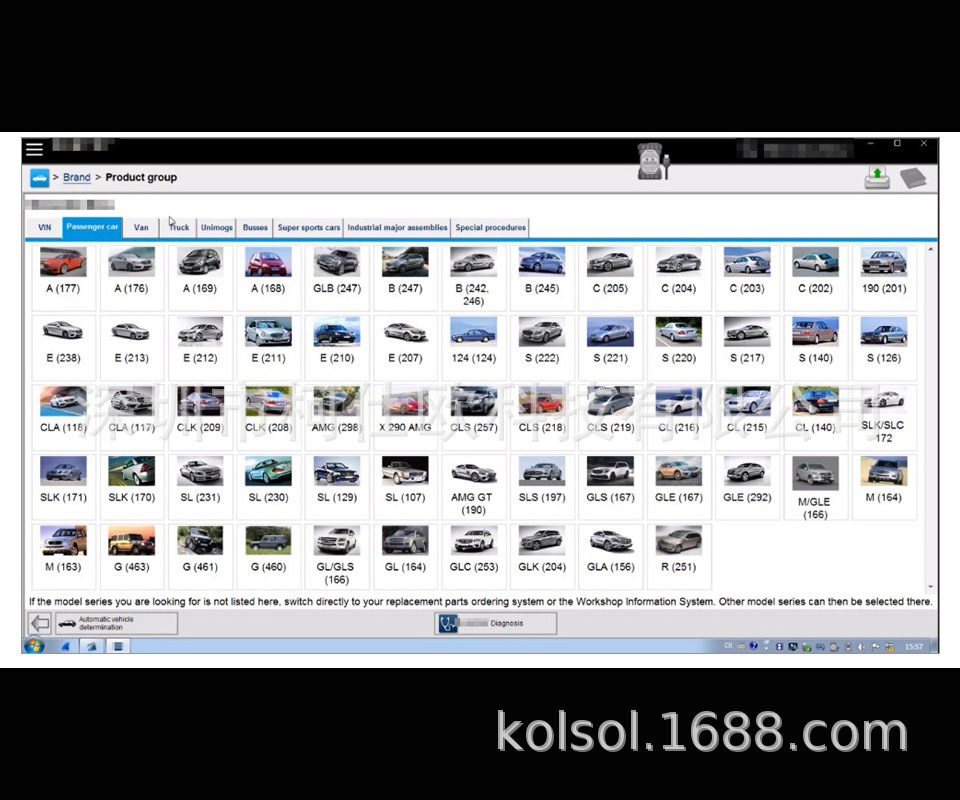Select Industrial major assemblies tab
960x800 pixels.
(x=397, y=227)
